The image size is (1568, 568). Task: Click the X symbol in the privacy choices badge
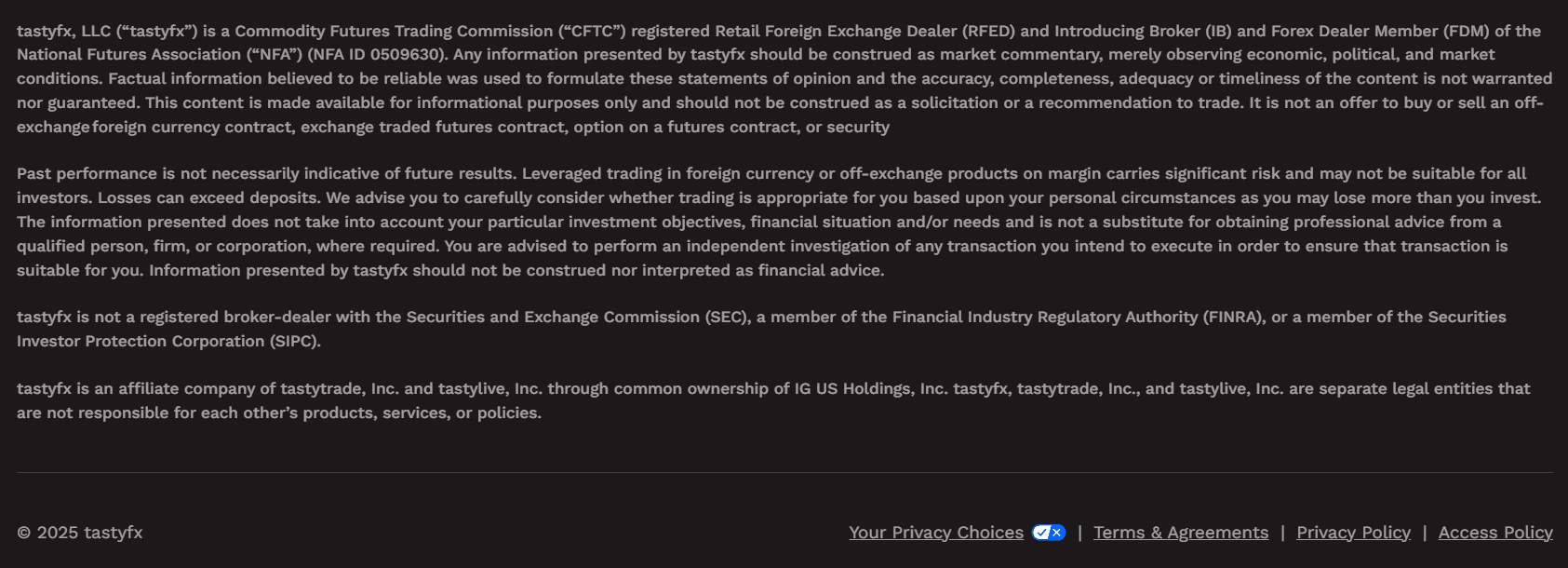1055,533
